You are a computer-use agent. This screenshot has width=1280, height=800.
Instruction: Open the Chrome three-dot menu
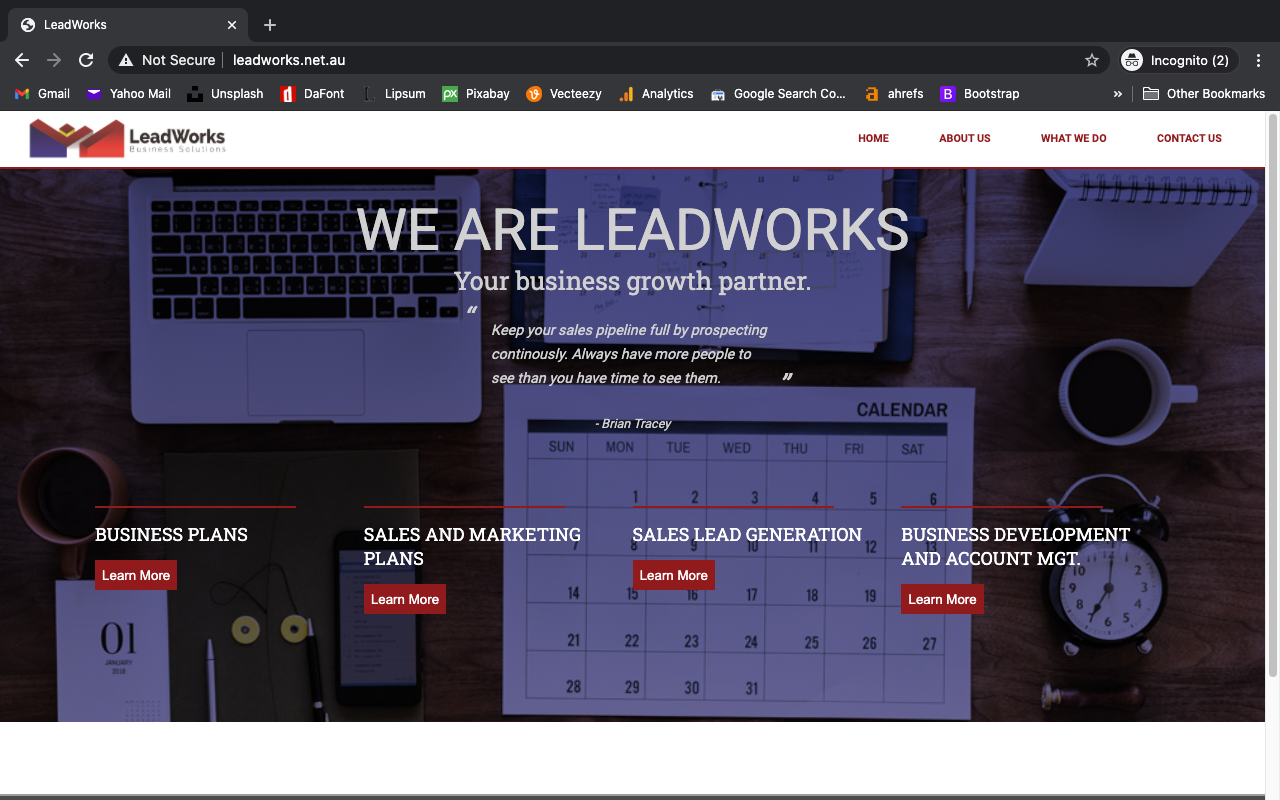click(1258, 60)
